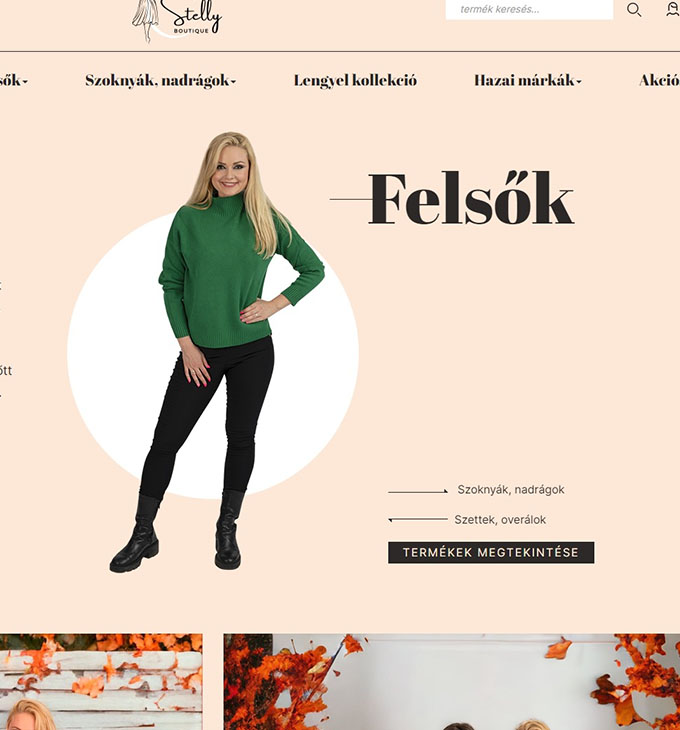Screen dimensions: 680x730
Task: Expand the Hazai márkák dropdown menu
Action: point(528,81)
